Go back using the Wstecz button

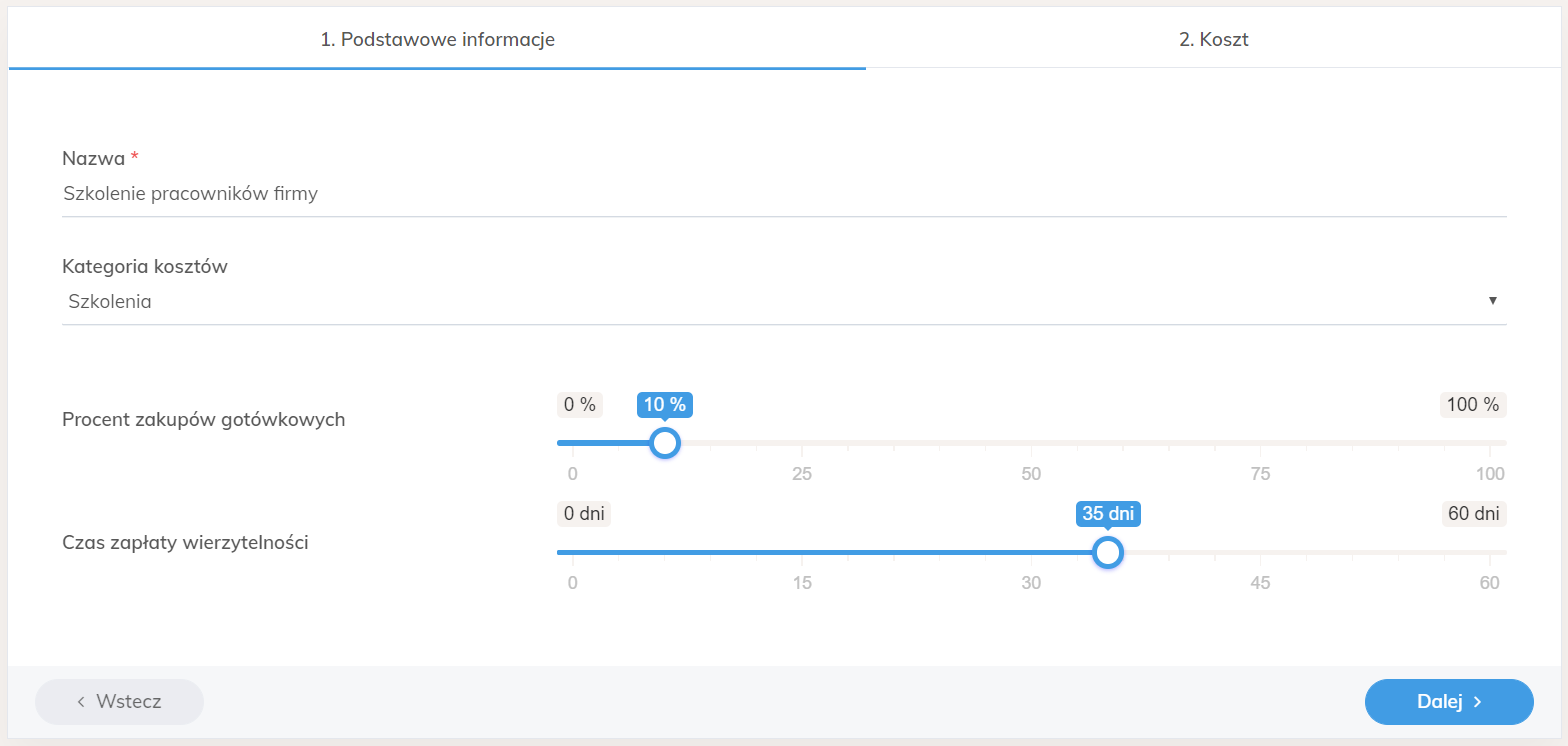coord(119,702)
